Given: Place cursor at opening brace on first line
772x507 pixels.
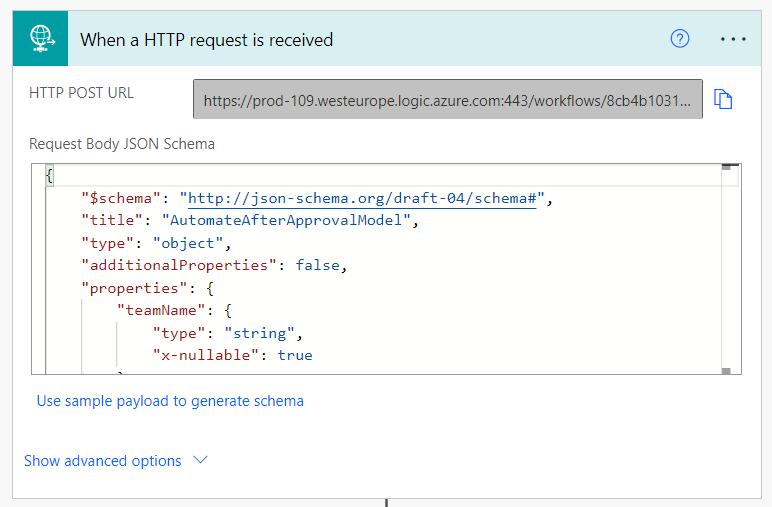Looking at the screenshot, I should point(49,175).
